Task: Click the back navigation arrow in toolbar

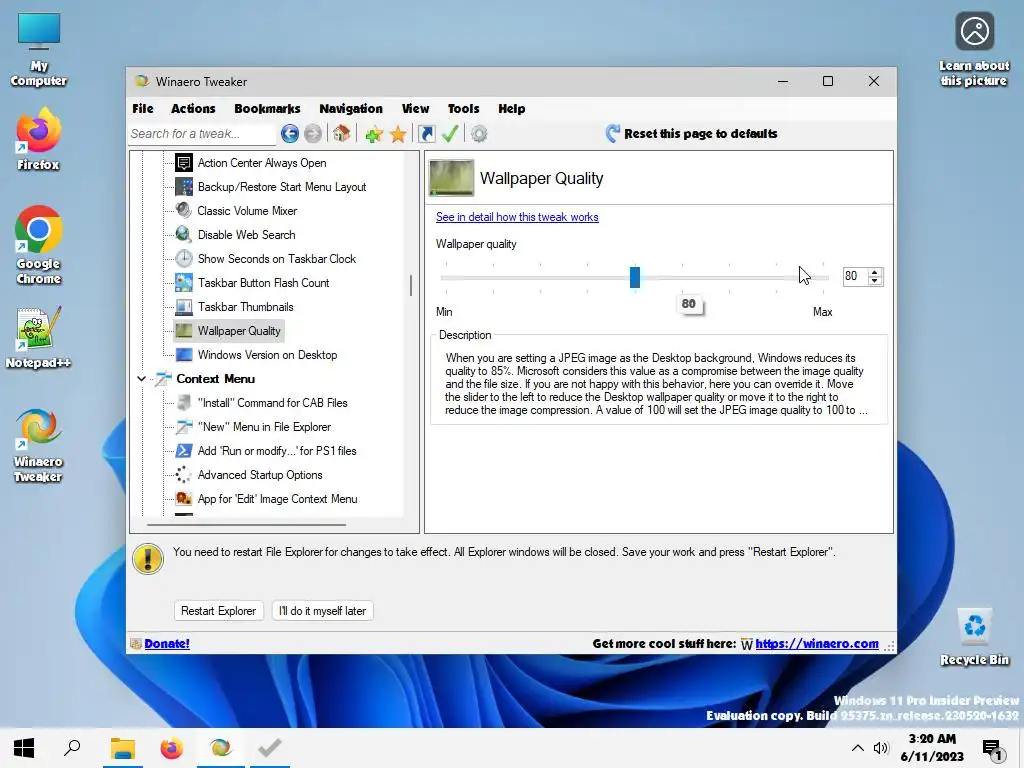Action: click(x=290, y=134)
